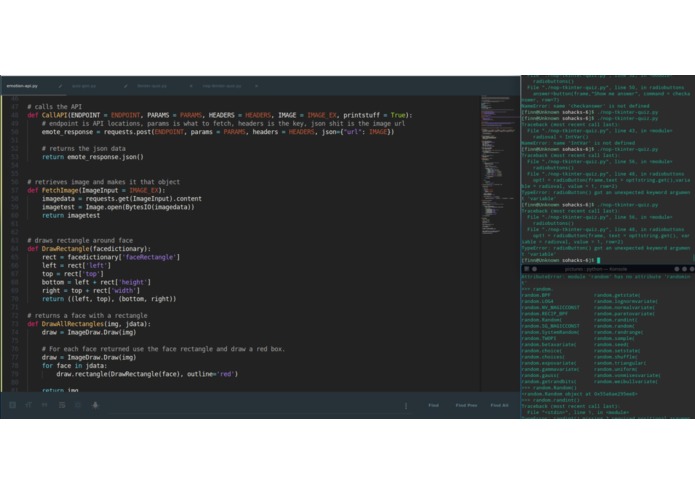Screen dimensions: 695x494
Task: Click the 'def CallAPI' function definition line
Action: tap(219, 115)
